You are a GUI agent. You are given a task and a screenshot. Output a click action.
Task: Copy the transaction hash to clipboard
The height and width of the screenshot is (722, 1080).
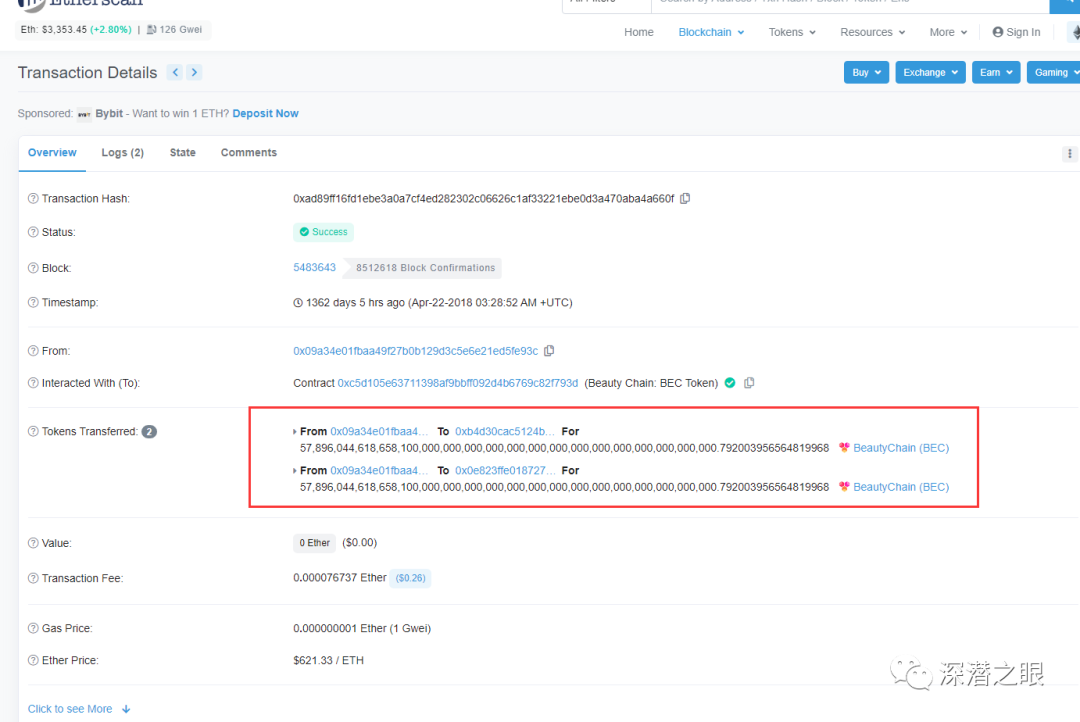(x=685, y=198)
